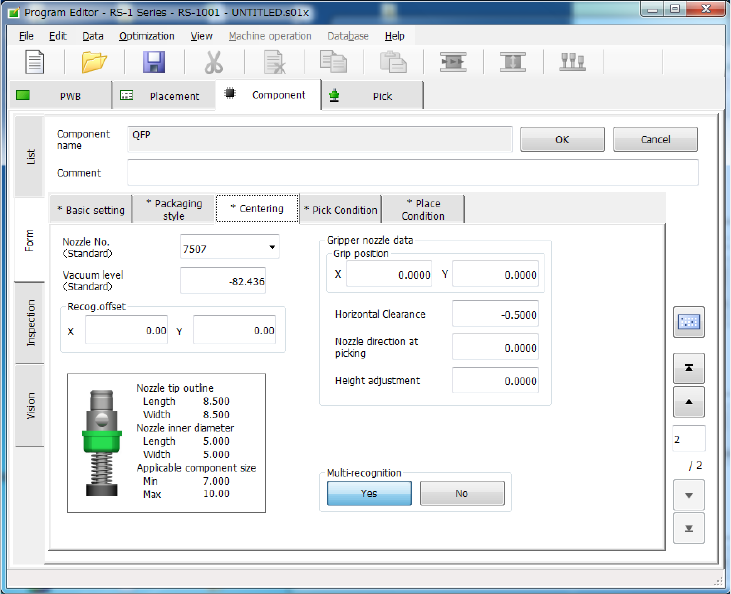This screenshot has height=594, width=731.
Task: Select the Component tab
Action: (x=268, y=95)
